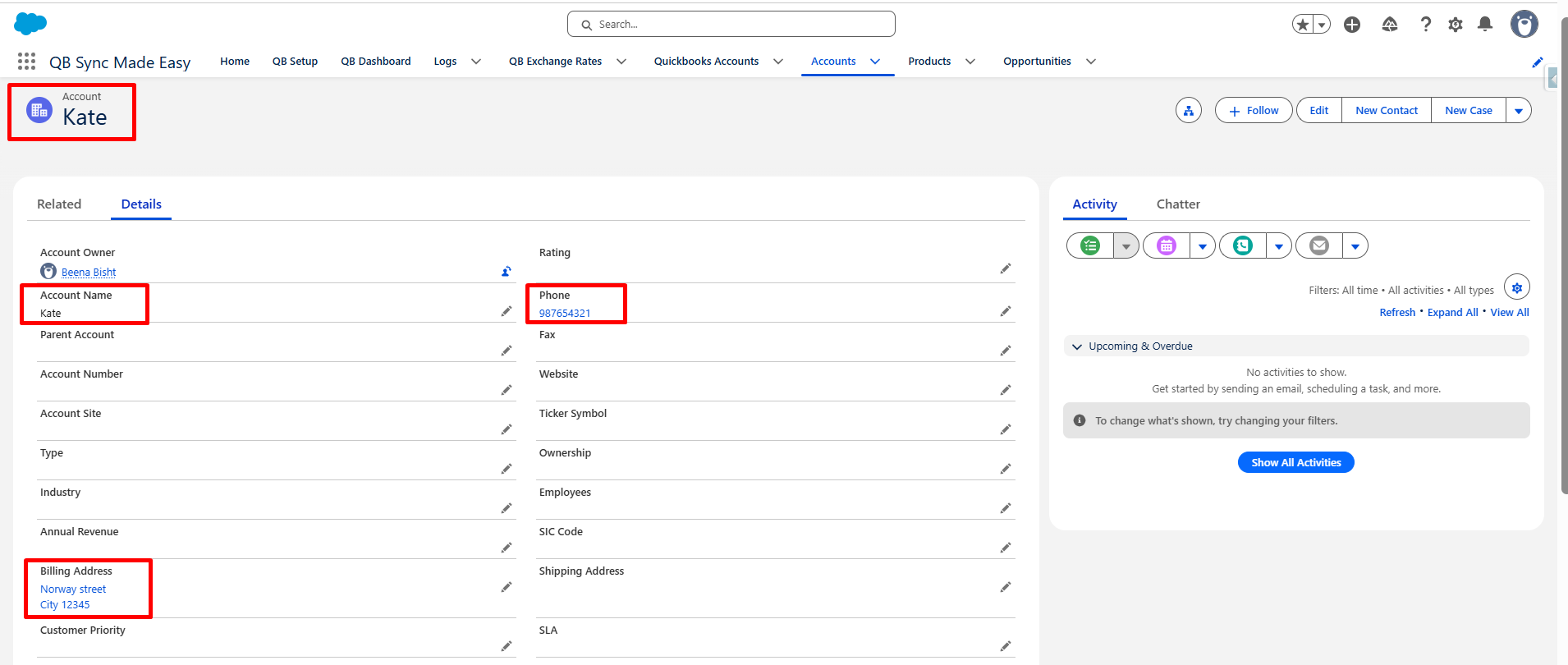Open the Setup gear icon
The height and width of the screenshot is (665, 1568).
[1456, 25]
